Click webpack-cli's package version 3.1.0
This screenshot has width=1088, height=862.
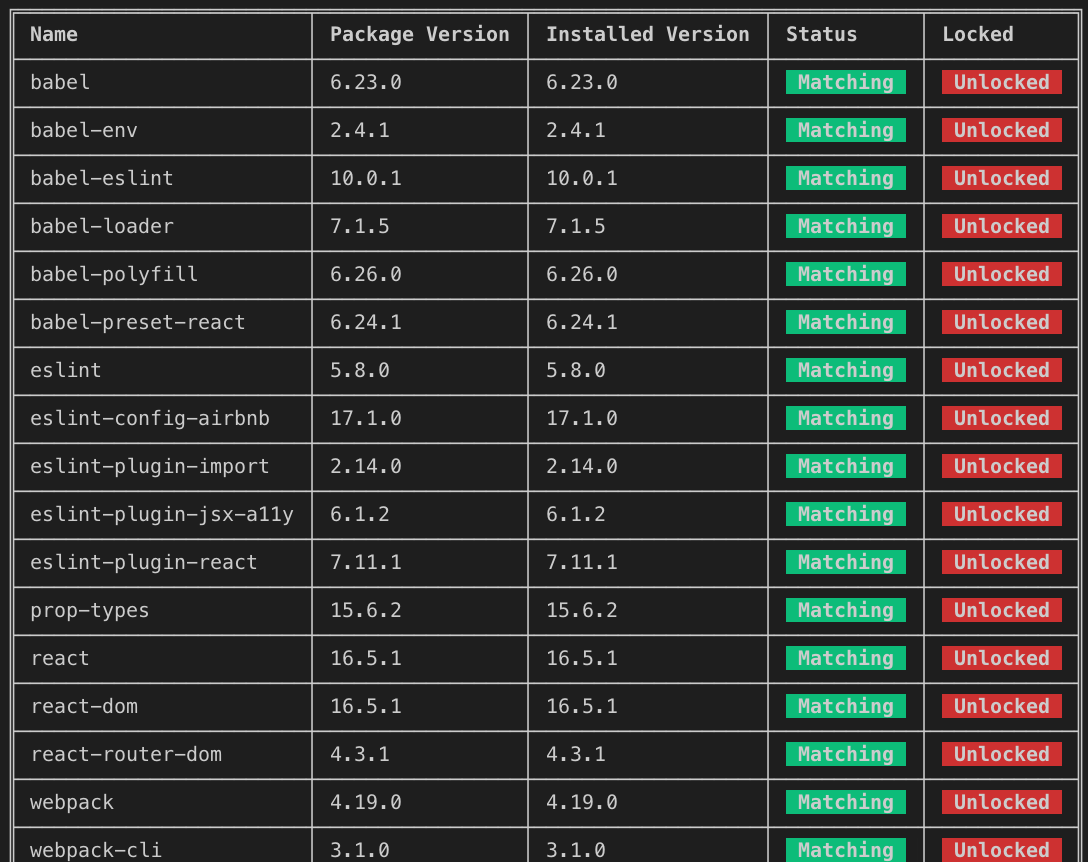click(x=359, y=850)
